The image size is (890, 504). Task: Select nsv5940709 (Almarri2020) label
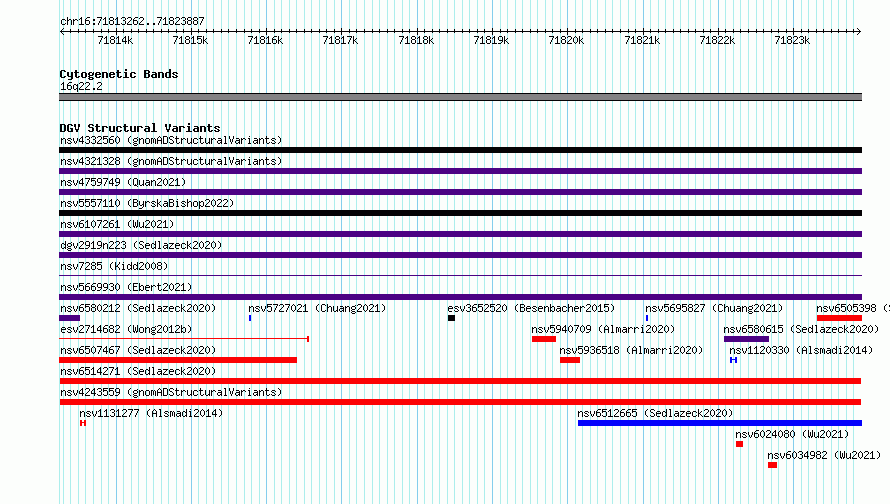coord(603,329)
